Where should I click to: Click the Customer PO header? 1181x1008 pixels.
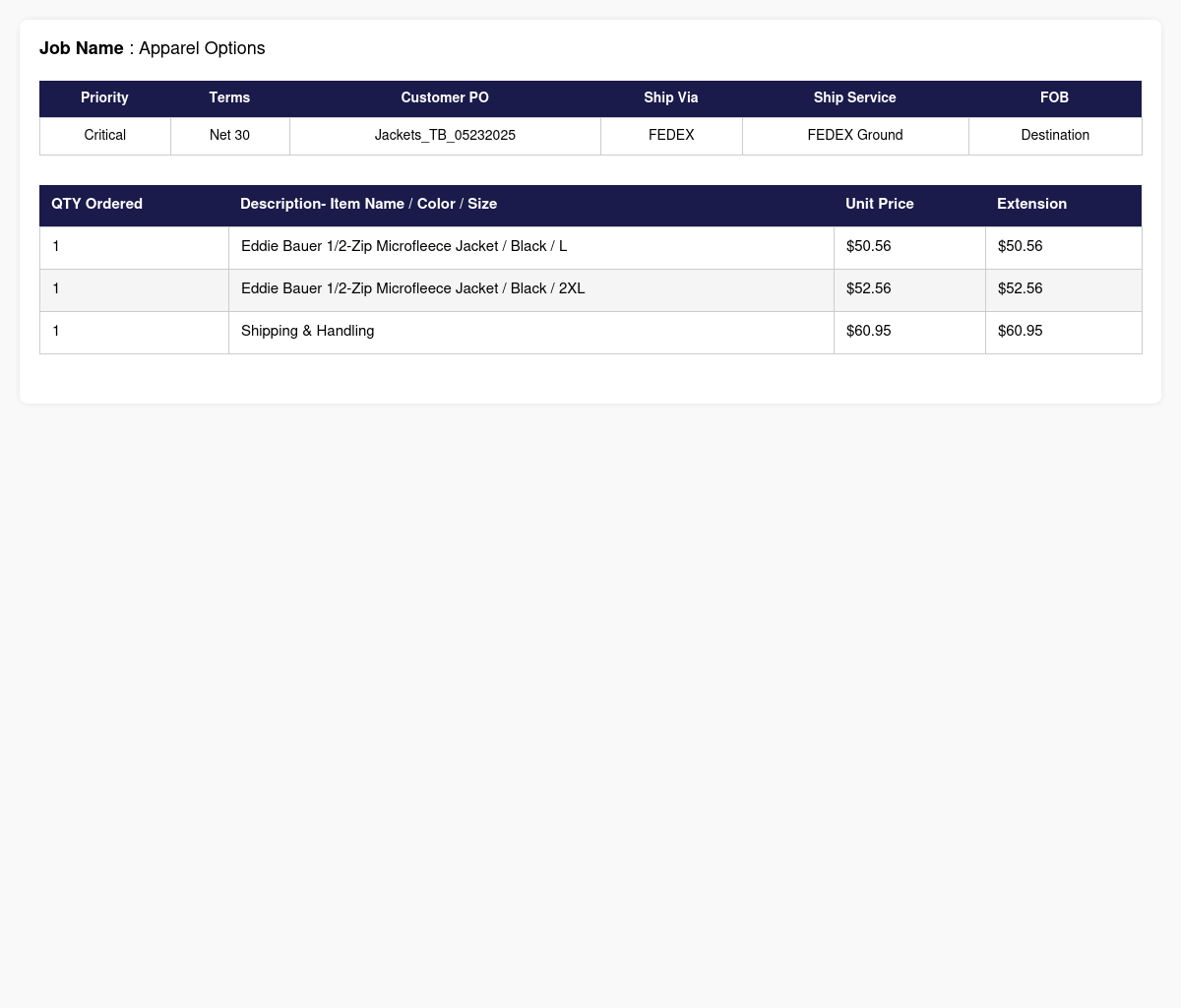point(445,98)
